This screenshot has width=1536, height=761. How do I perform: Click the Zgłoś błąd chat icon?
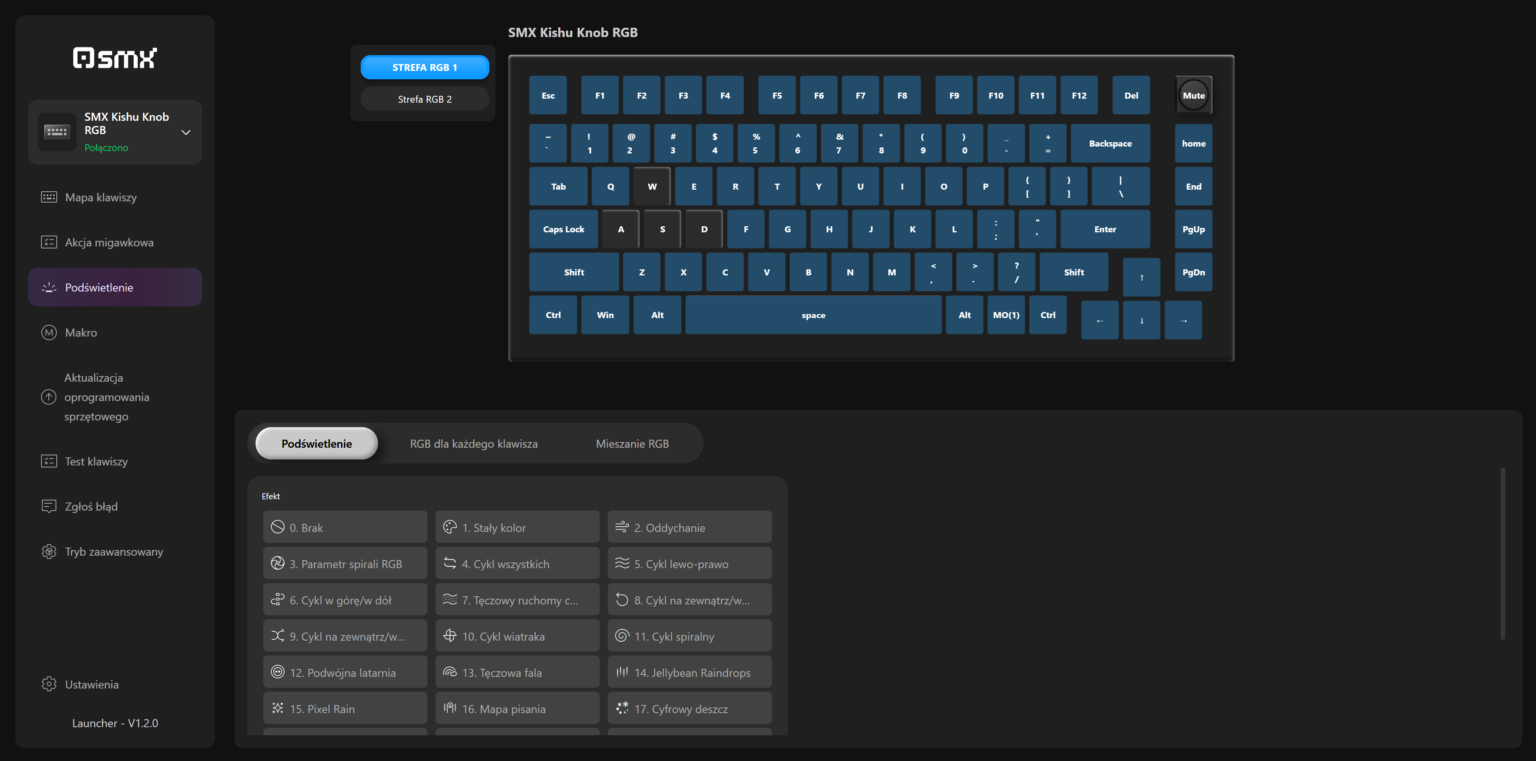pyautogui.click(x=49, y=506)
